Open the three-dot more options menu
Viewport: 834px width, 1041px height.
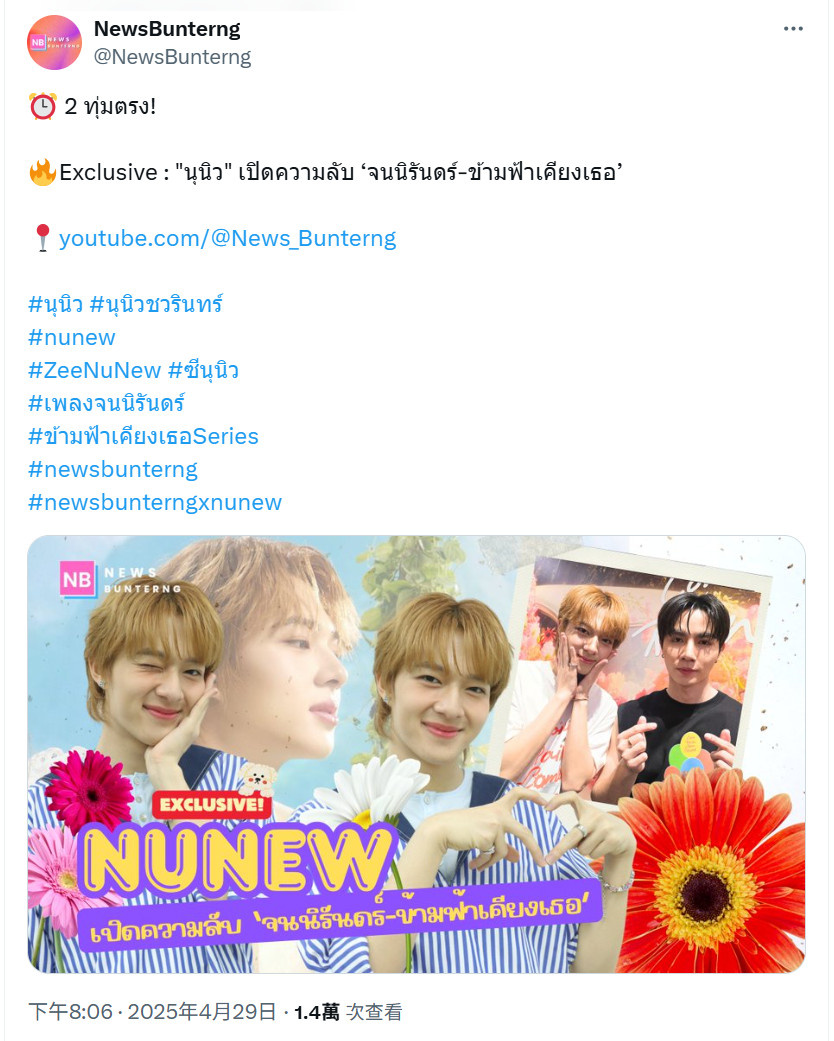pos(793,29)
